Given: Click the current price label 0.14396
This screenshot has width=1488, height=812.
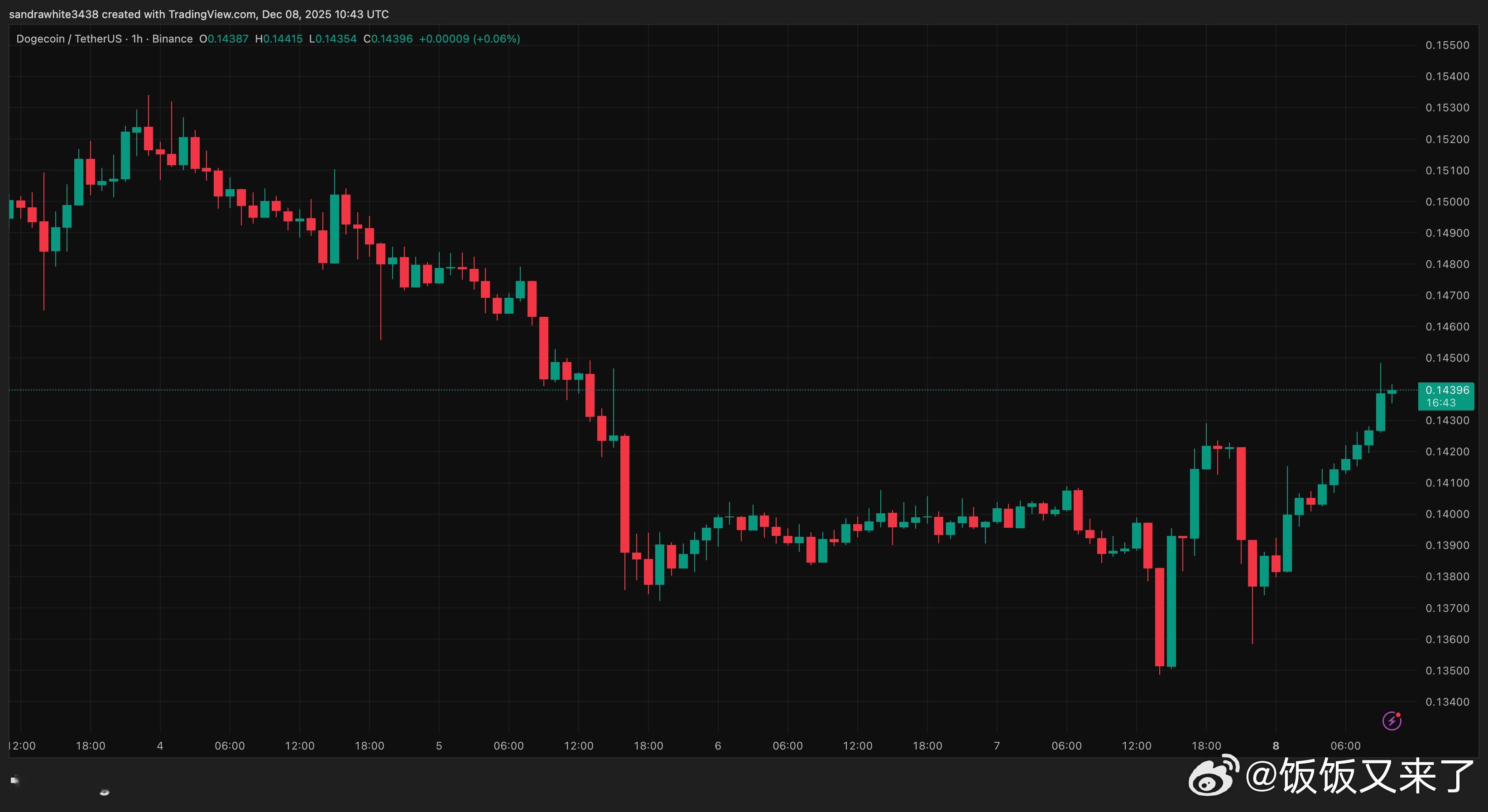Looking at the screenshot, I should pos(1447,390).
